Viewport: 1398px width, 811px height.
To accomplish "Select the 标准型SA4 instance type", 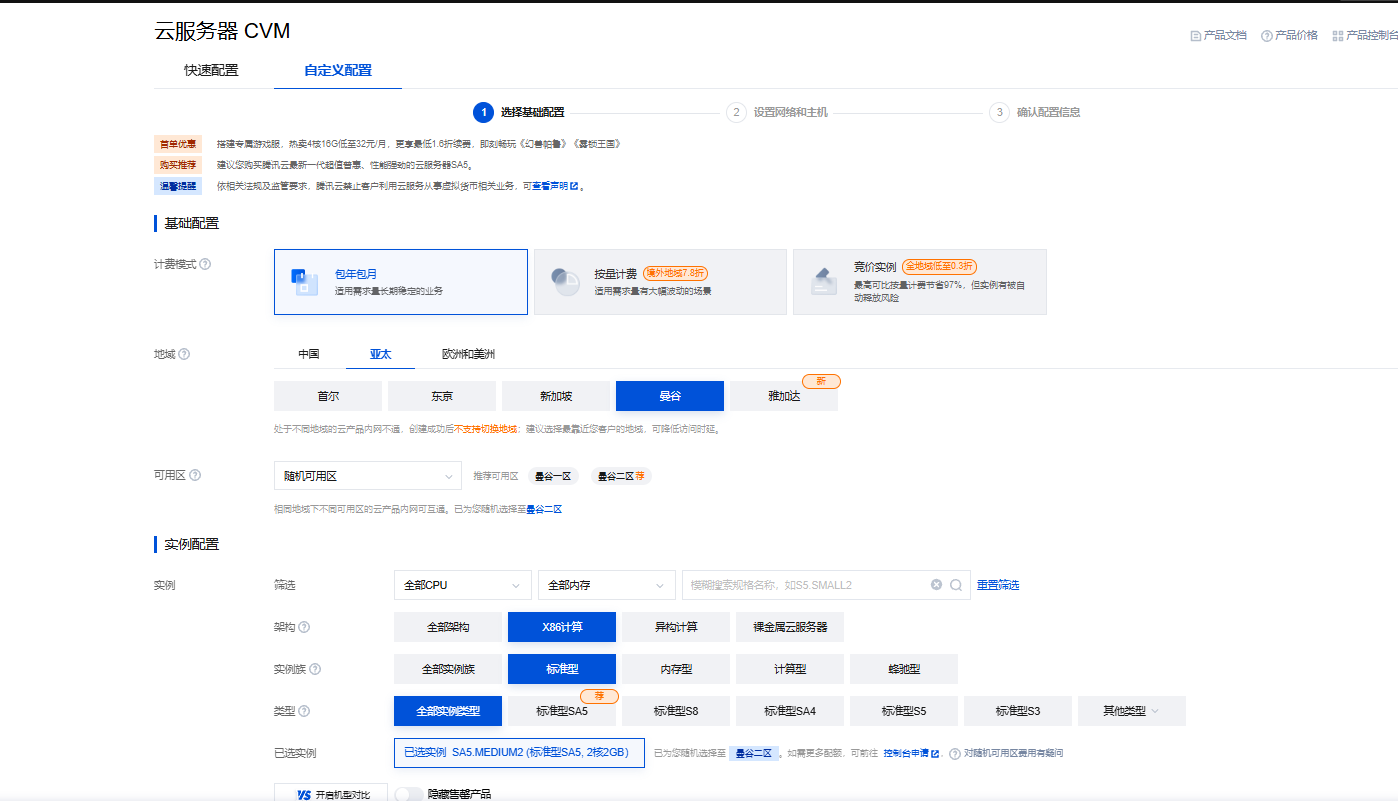I will pos(790,711).
